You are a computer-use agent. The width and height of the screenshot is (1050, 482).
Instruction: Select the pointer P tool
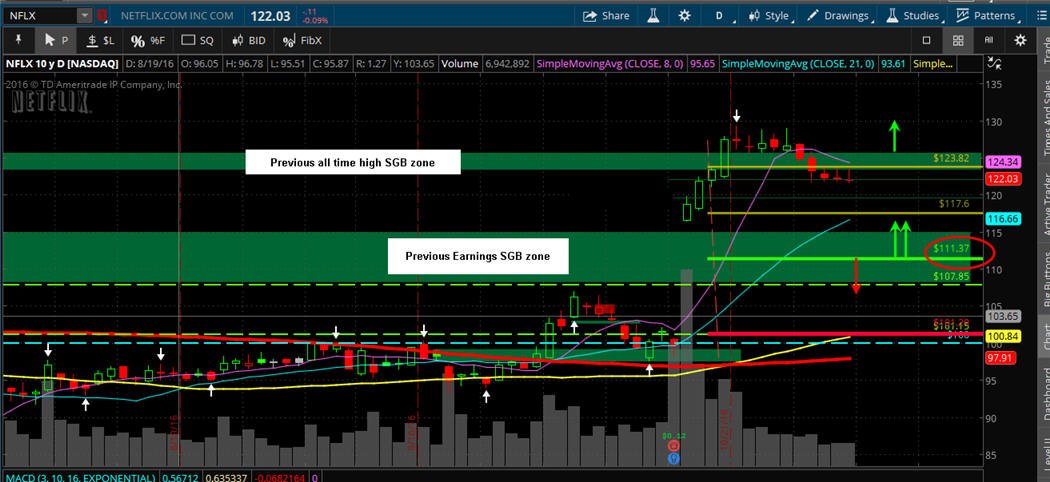[x=56, y=40]
